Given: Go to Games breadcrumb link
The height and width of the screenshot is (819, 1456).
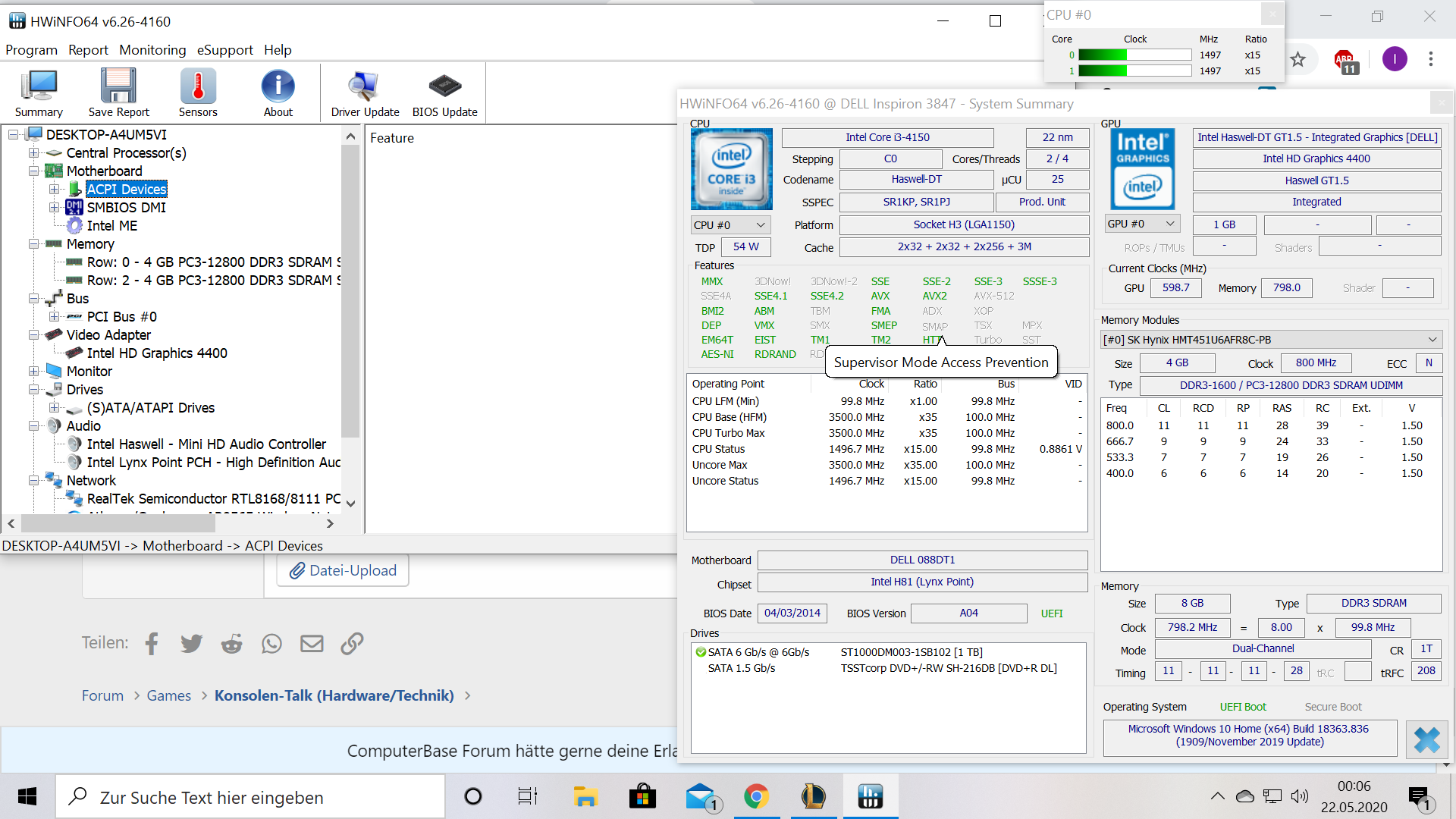Looking at the screenshot, I should coord(169,695).
